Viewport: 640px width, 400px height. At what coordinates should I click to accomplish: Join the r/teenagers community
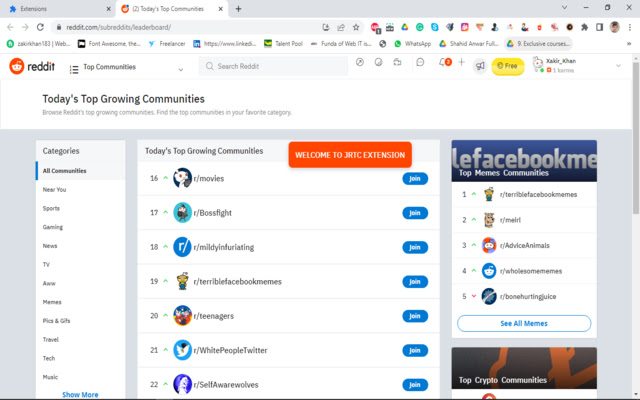pyautogui.click(x=415, y=316)
